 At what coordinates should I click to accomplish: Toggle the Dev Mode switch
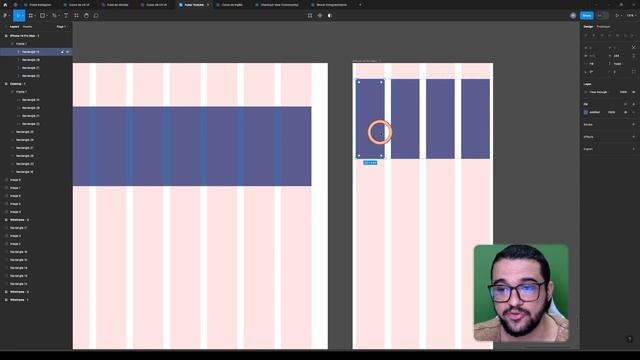[602, 16]
